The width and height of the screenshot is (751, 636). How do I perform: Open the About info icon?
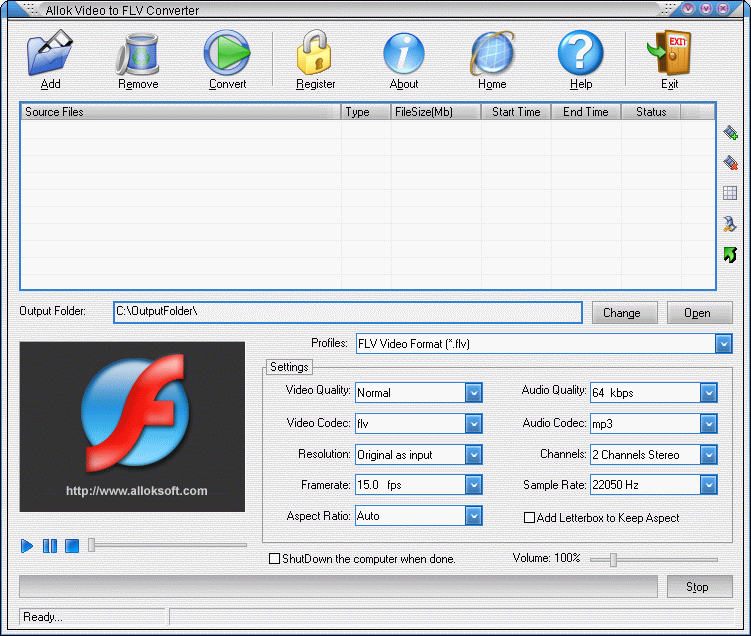(404, 54)
